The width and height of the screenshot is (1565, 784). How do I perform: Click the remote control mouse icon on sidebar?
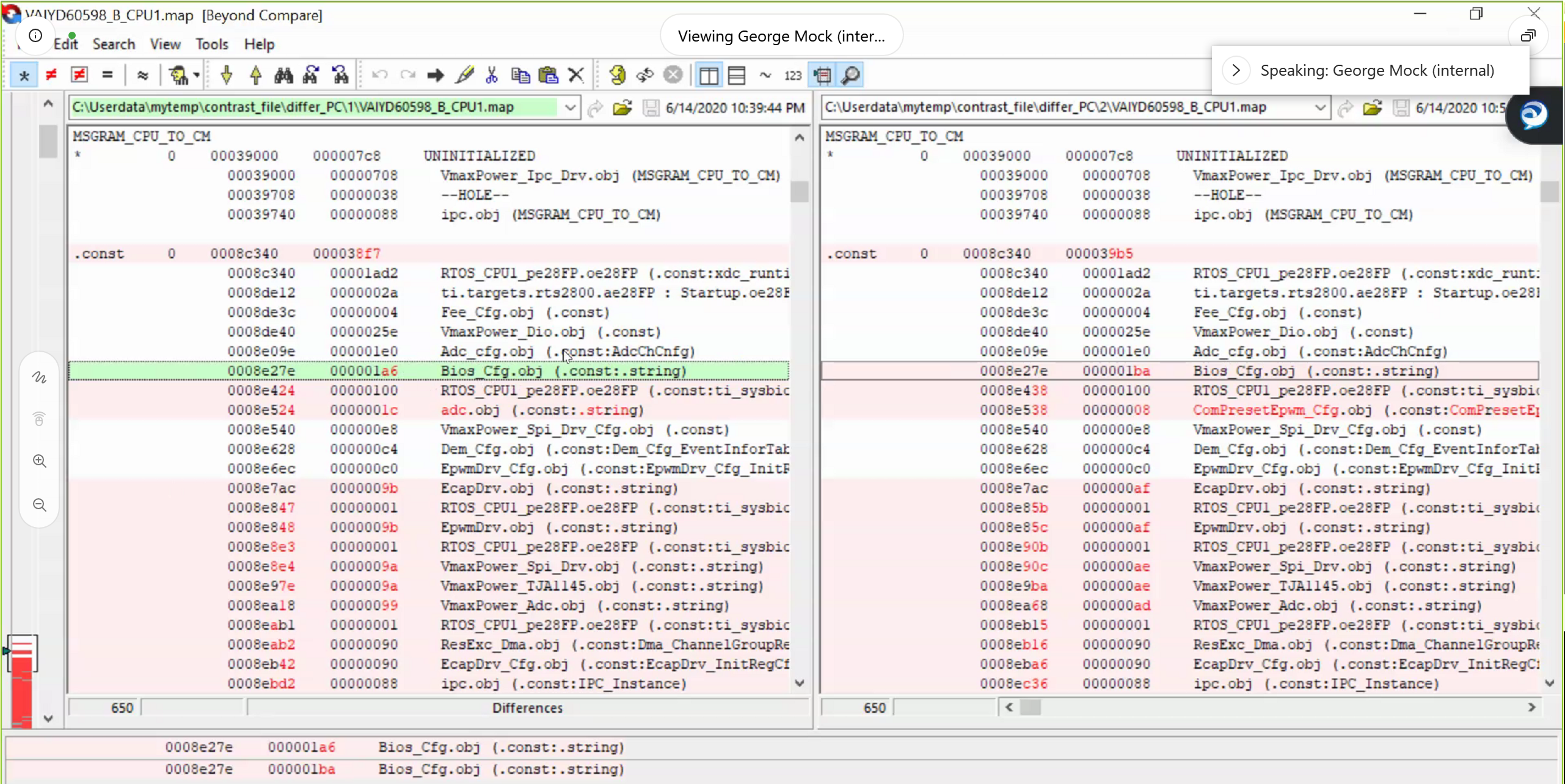pos(40,419)
